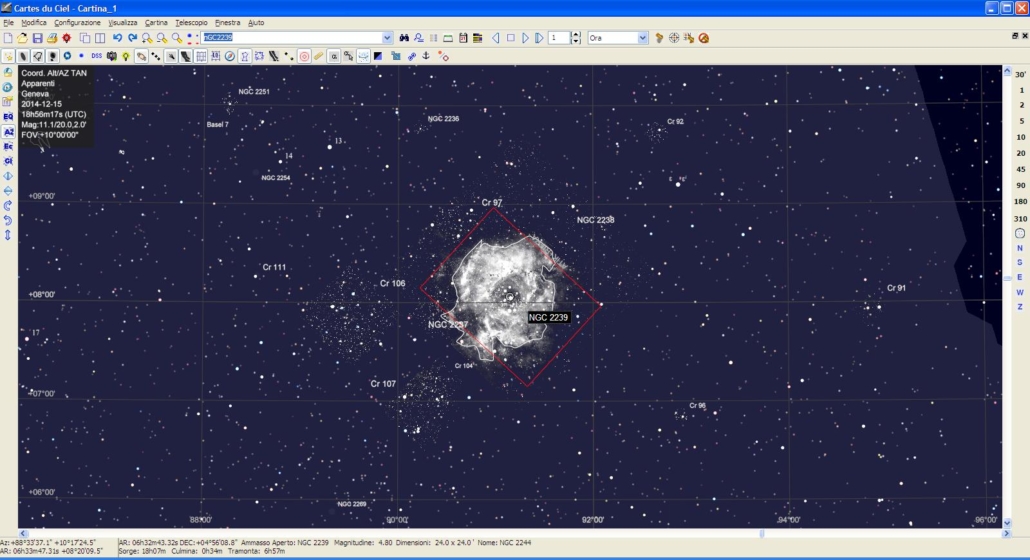Select the Ec ecliptic coordinates icon
The height and width of the screenshot is (560, 1030).
pyautogui.click(x=8, y=147)
